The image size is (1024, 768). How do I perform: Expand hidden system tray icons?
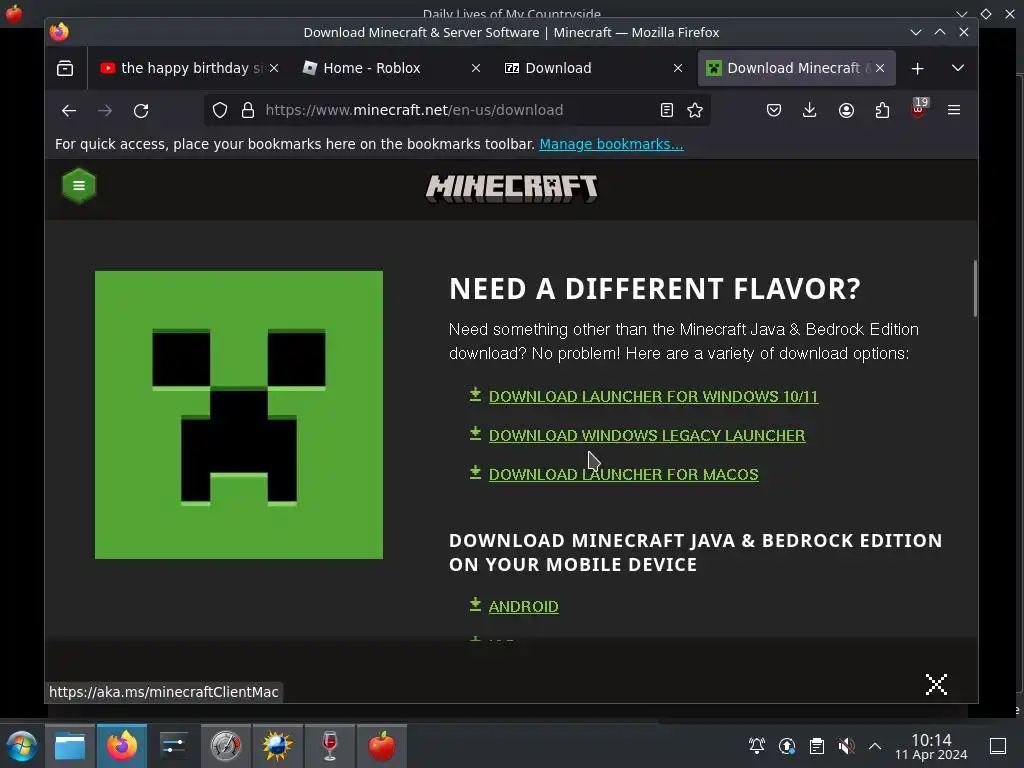coord(875,746)
